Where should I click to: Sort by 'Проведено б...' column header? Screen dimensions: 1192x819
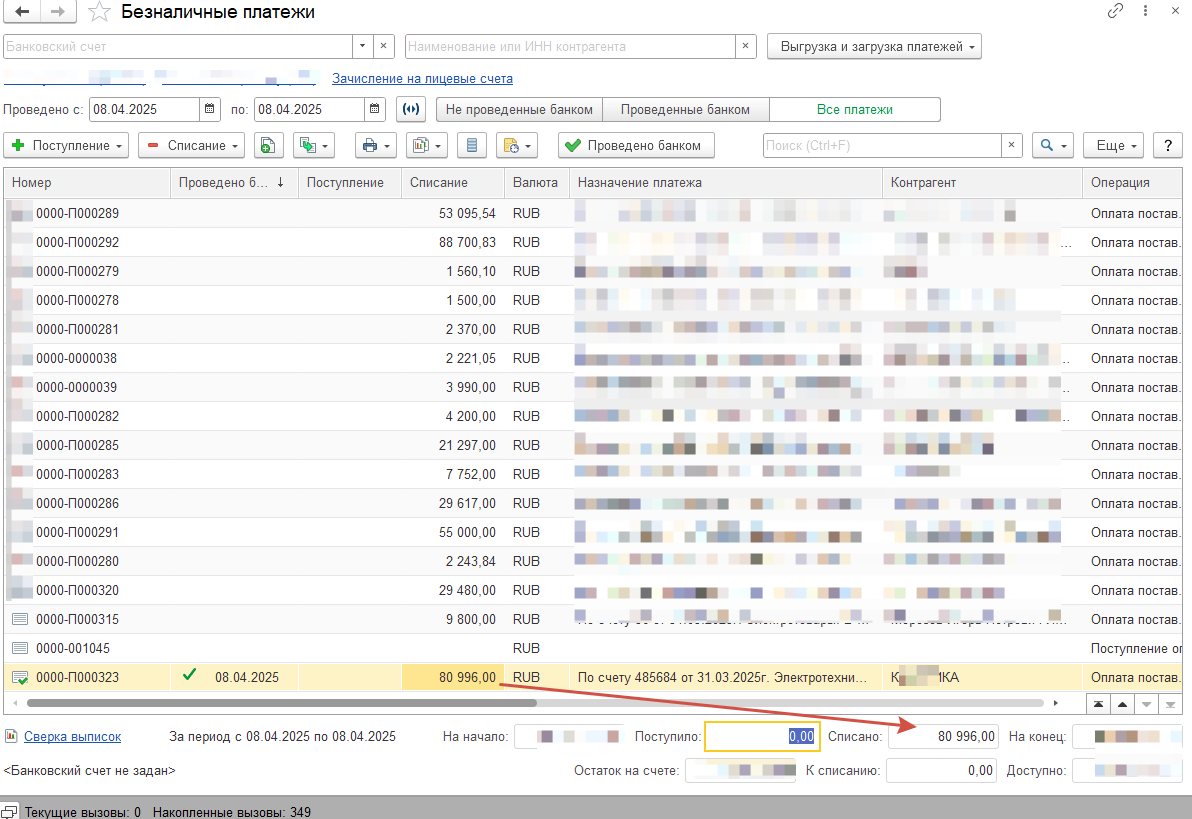pyautogui.click(x=234, y=183)
